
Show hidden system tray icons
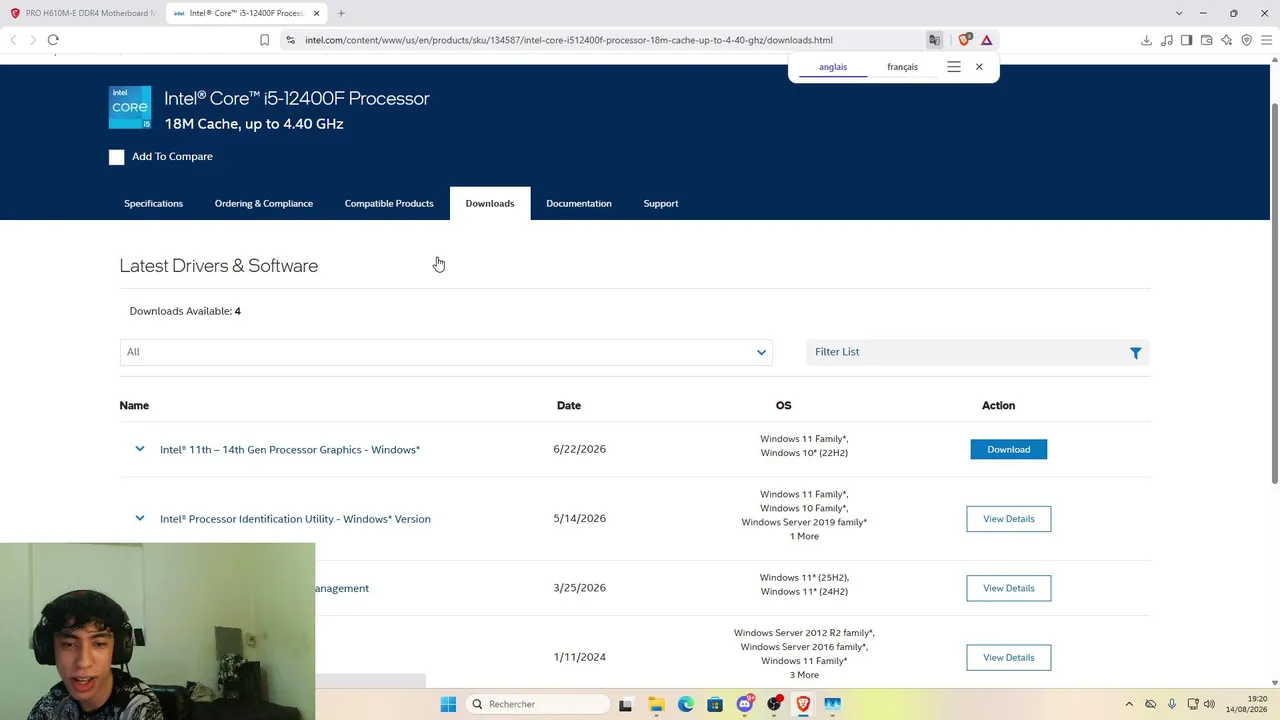(x=1129, y=704)
